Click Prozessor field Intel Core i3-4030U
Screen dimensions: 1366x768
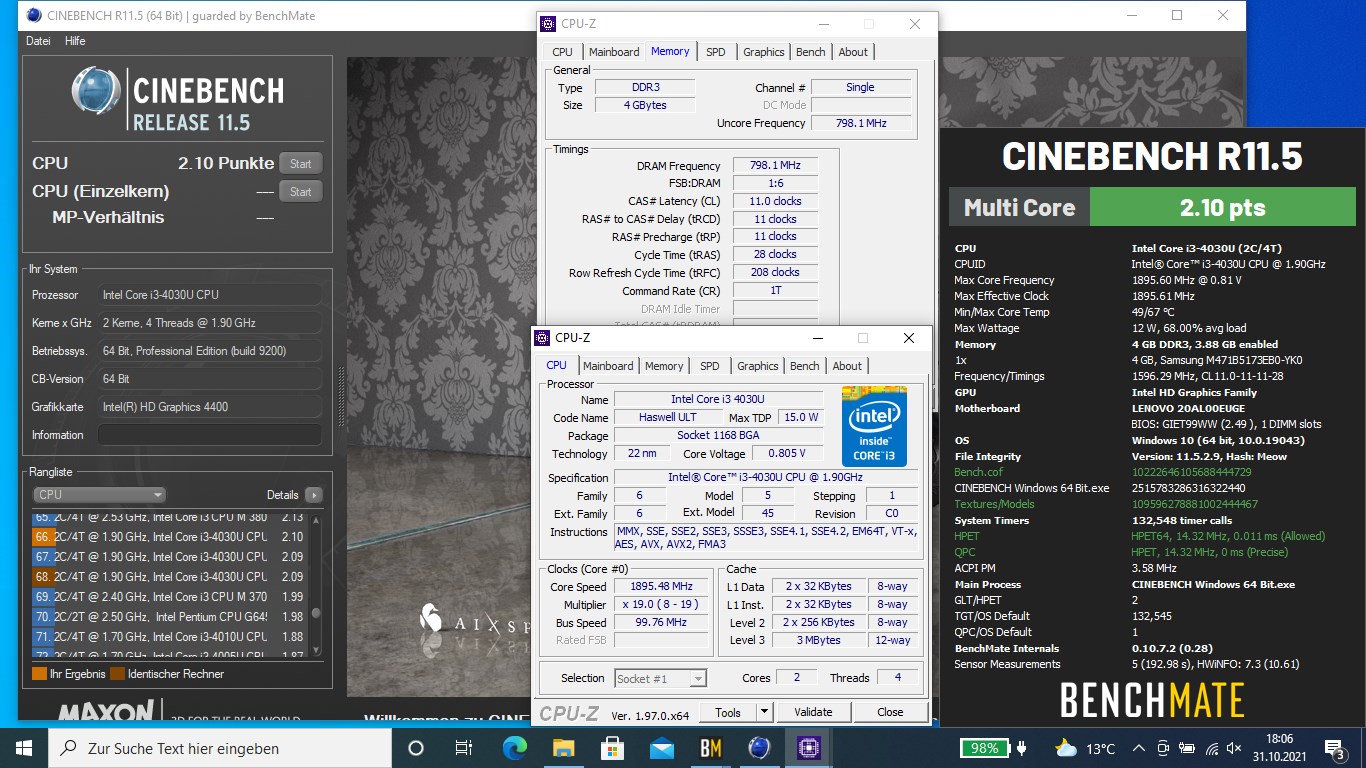click(210, 295)
